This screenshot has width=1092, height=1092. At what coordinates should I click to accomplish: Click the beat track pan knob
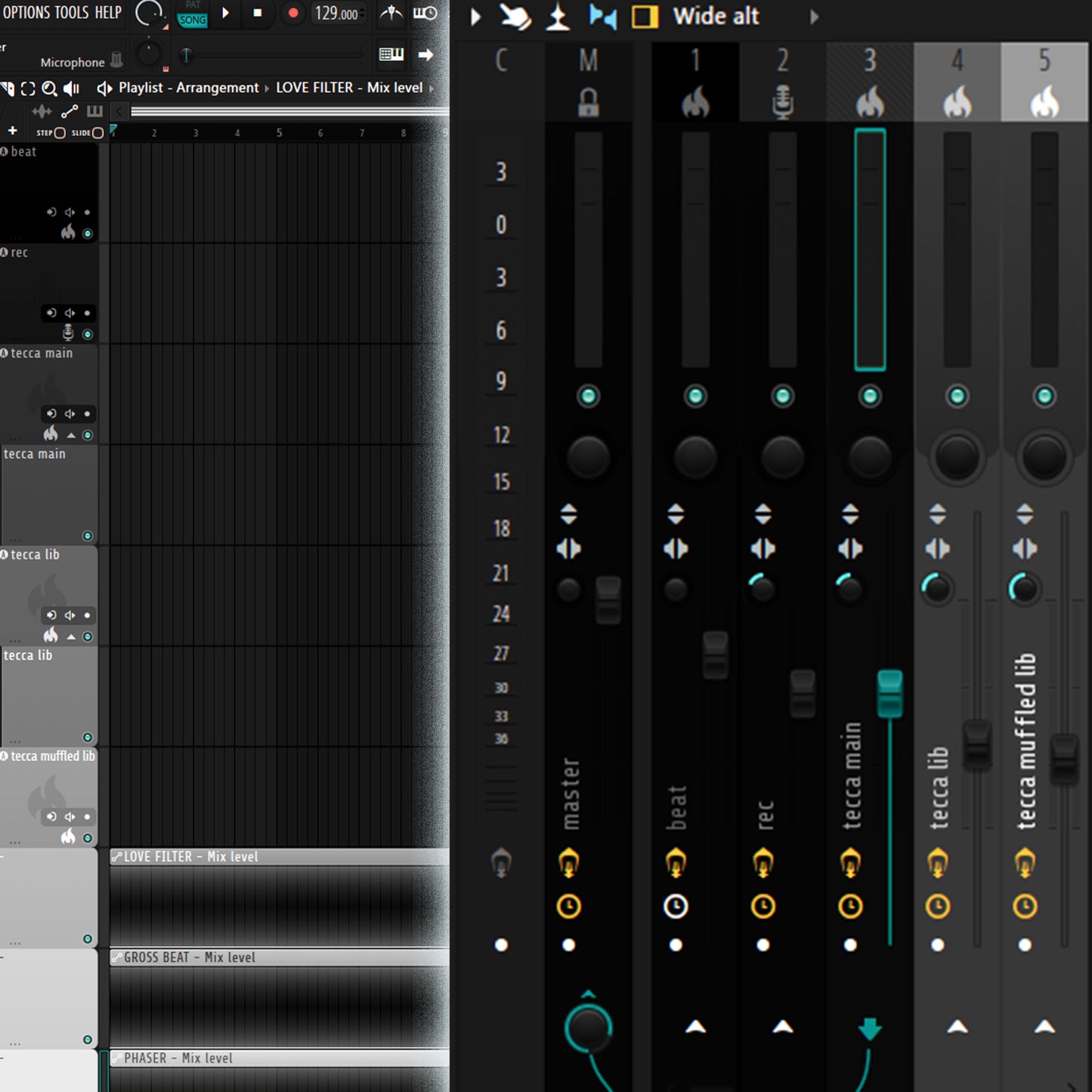(695, 456)
